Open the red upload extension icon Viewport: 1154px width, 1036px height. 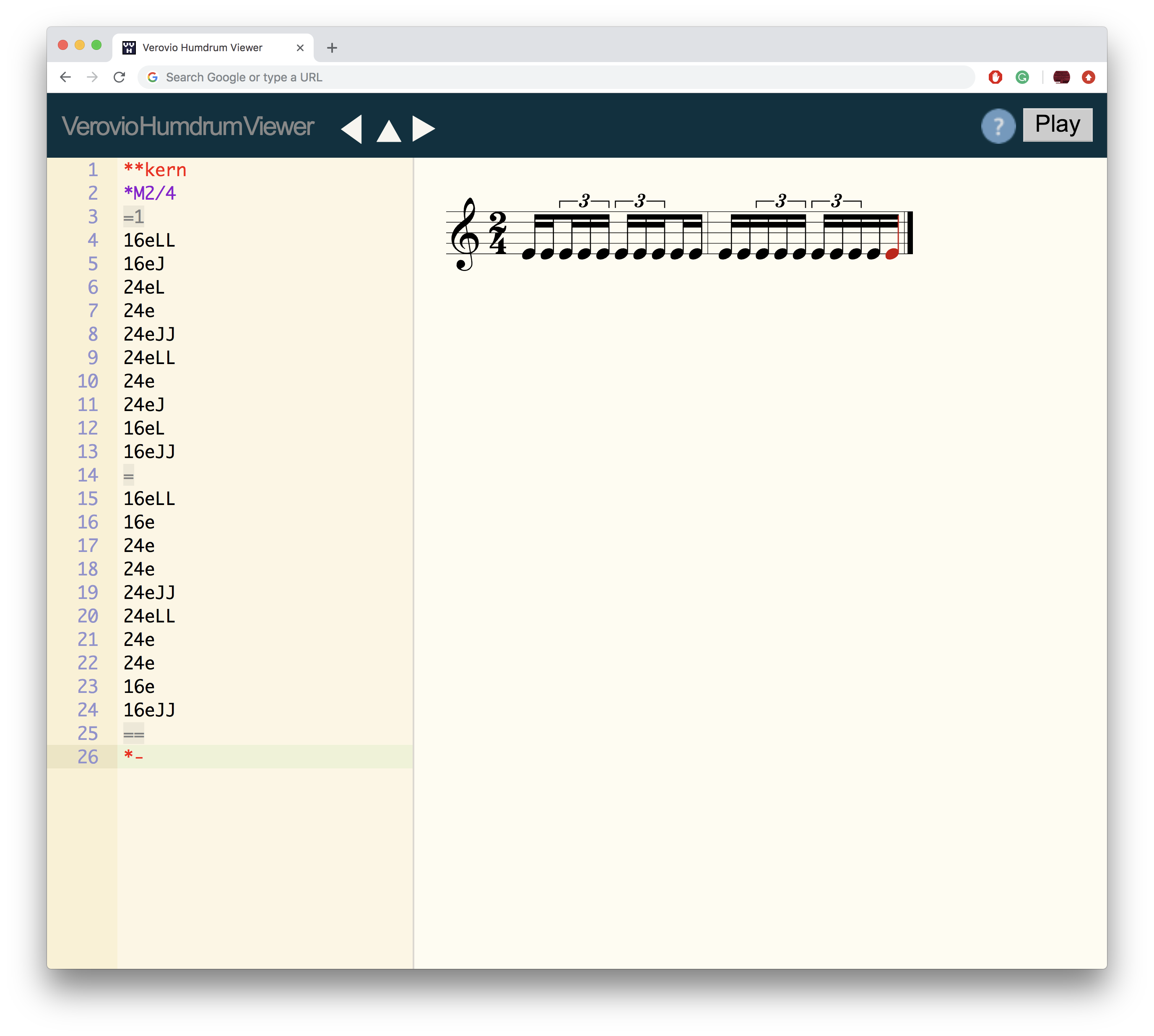tap(1089, 78)
